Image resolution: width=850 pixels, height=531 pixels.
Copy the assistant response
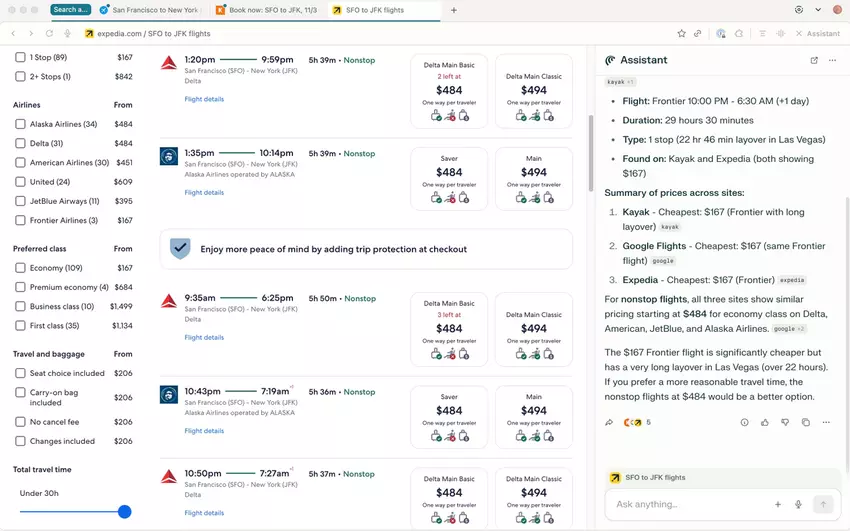806,423
